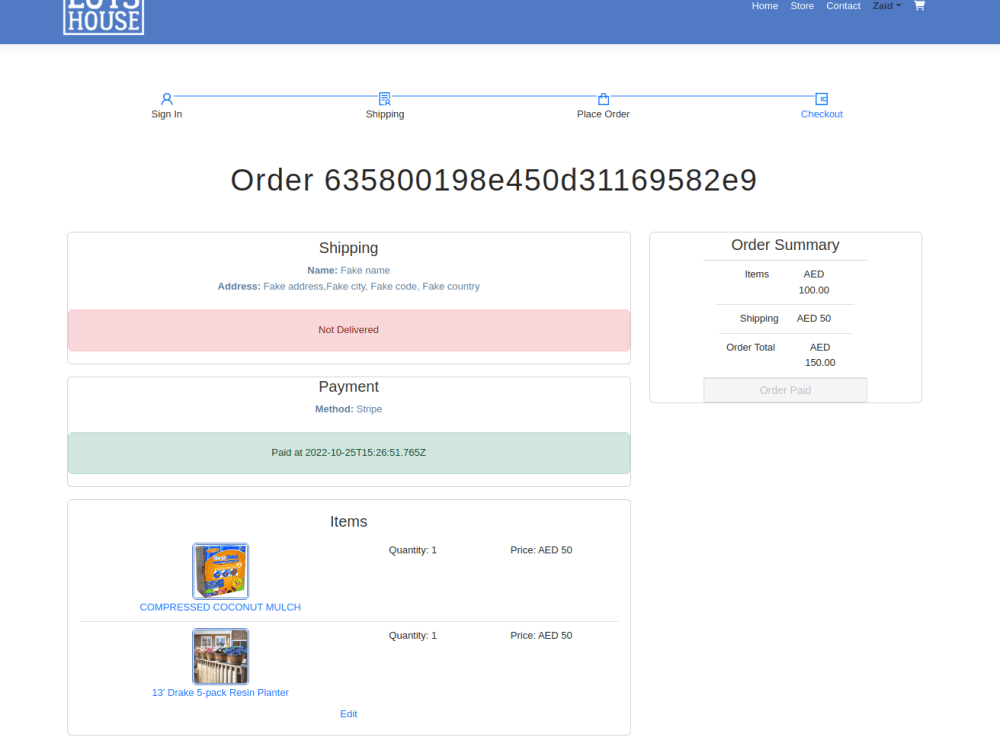The height and width of the screenshot is (750, 1000).
Task: Click the order number heading
Action: [494, 180]
